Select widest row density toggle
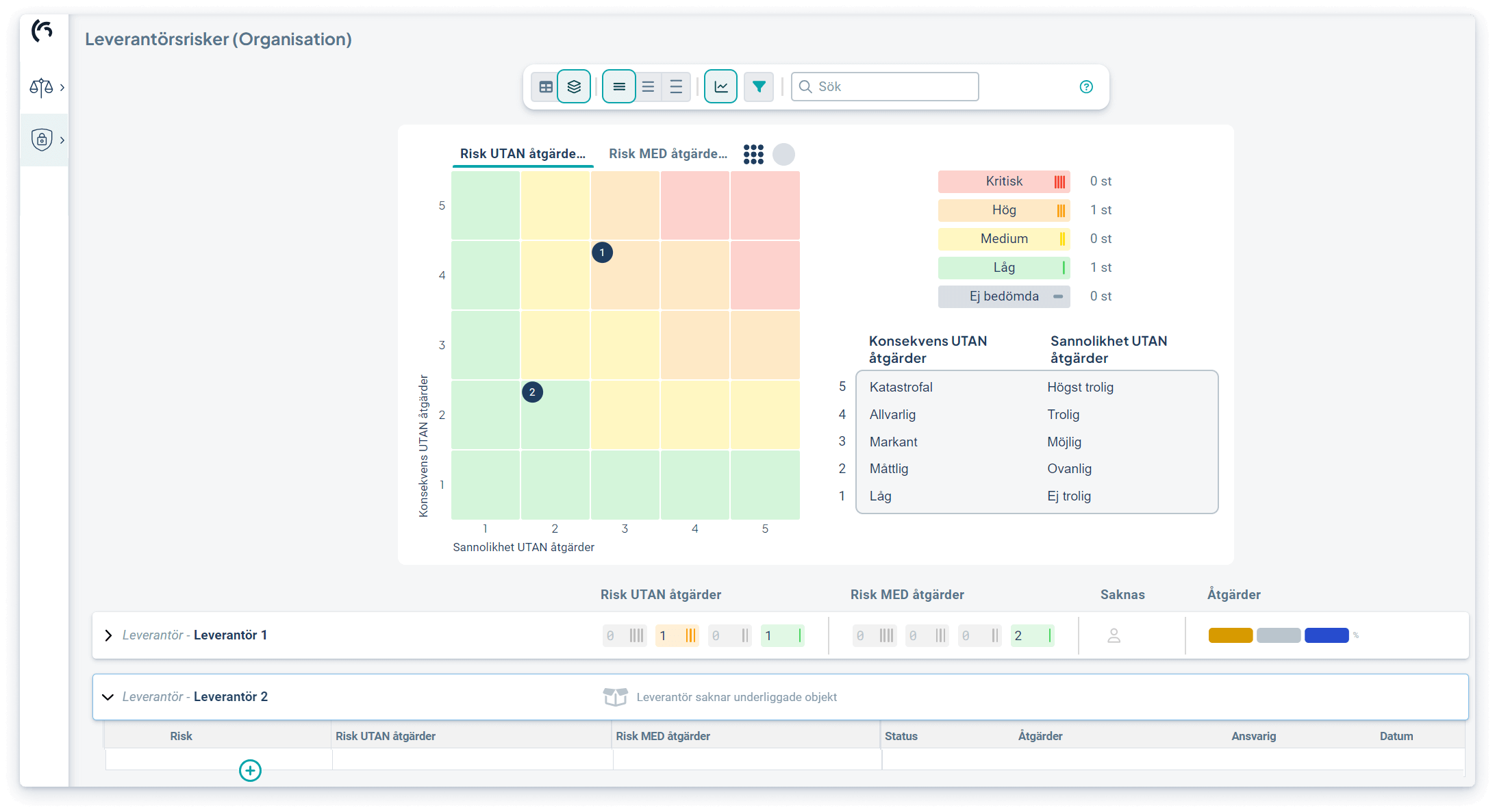Viewport: 1495px width, 812px height. 676,87
